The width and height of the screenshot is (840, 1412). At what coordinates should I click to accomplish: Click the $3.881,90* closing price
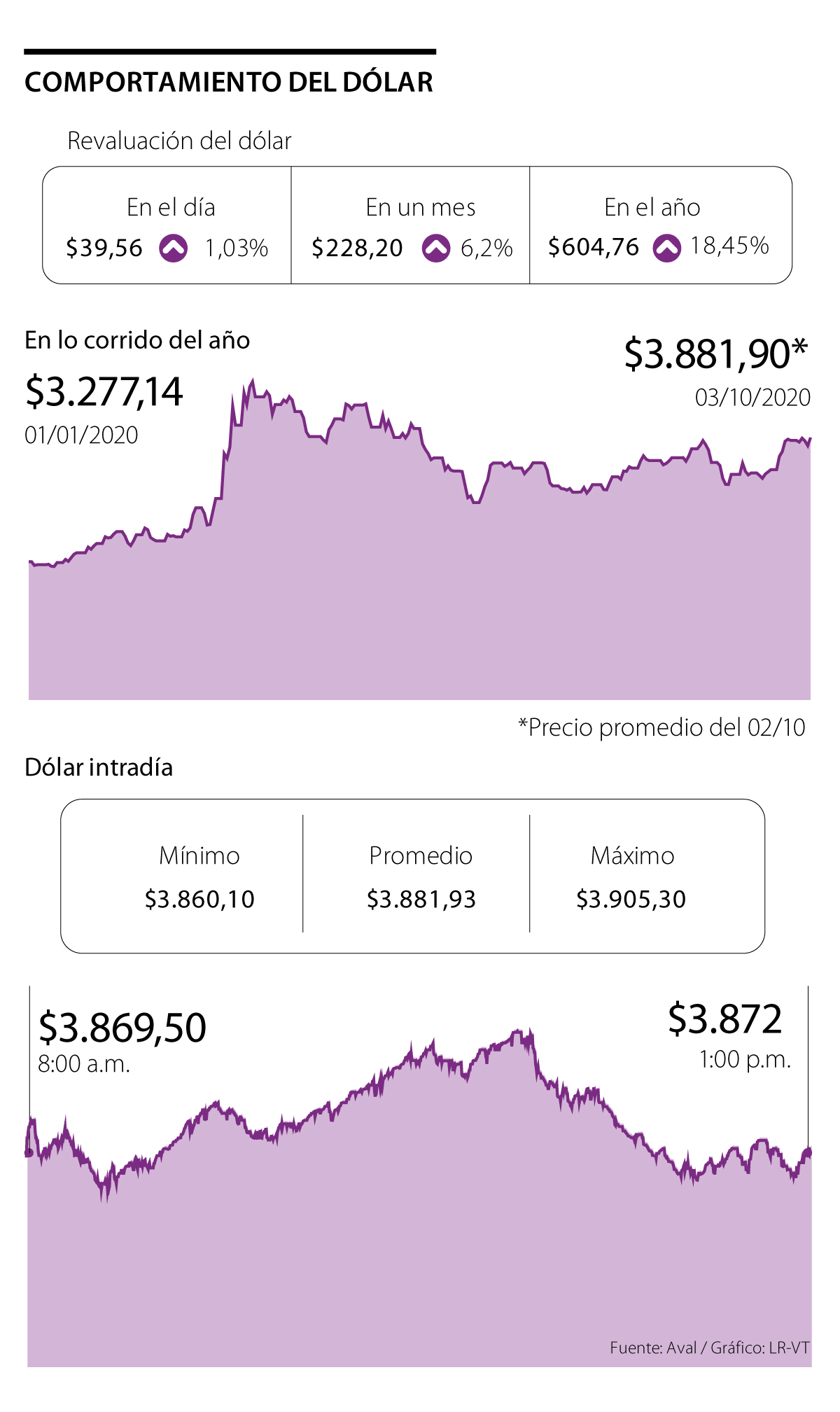(715, 354)
